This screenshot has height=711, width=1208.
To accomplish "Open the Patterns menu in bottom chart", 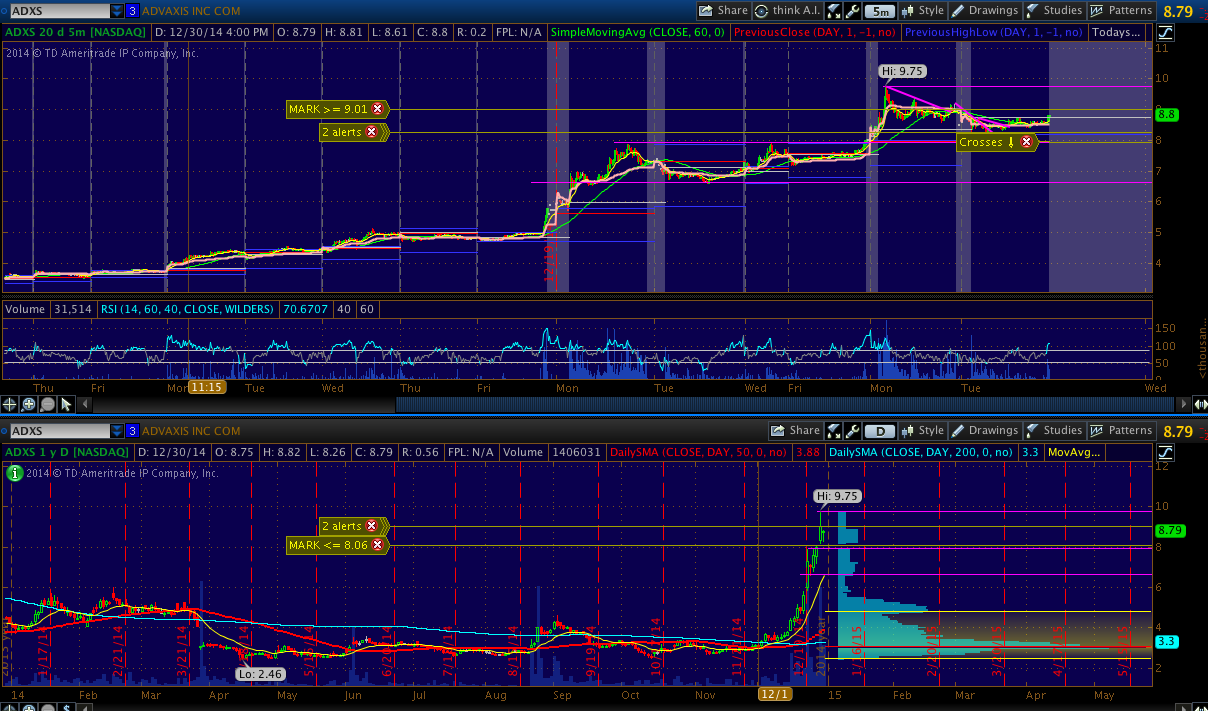I will click(x=1121, y=431).
